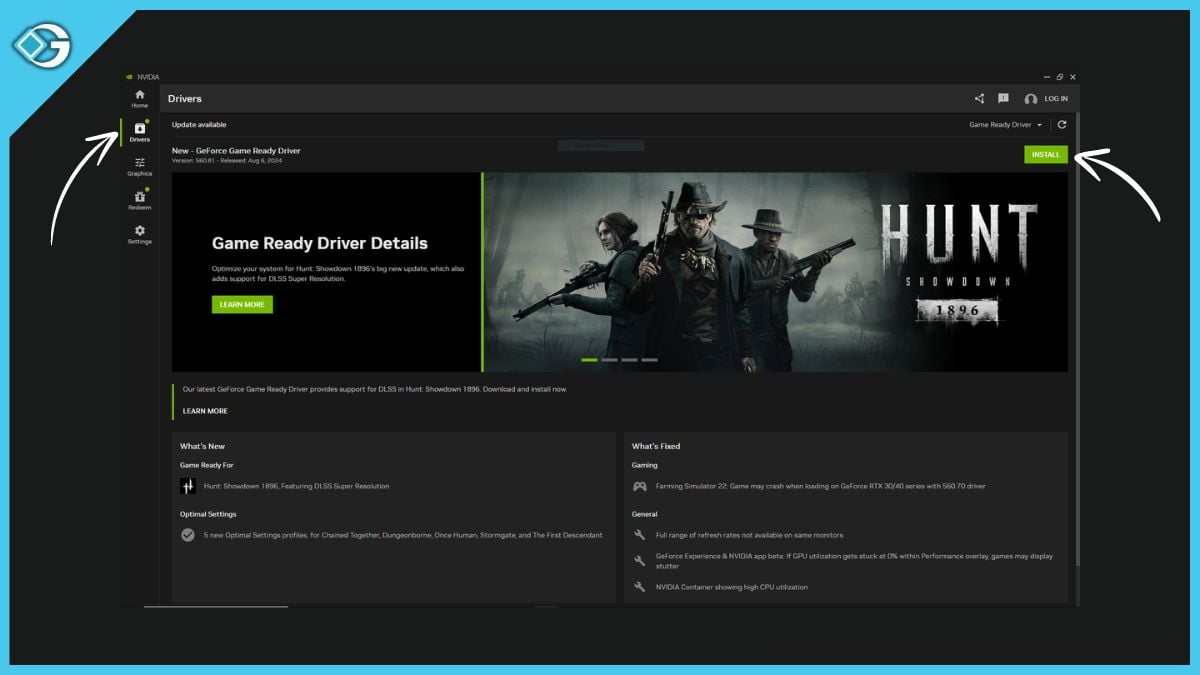Screen dimensions: 1200x675
Task: Click Hunt: Showdown 1896 DLSS entry text
Action: (x=297, y=486)
